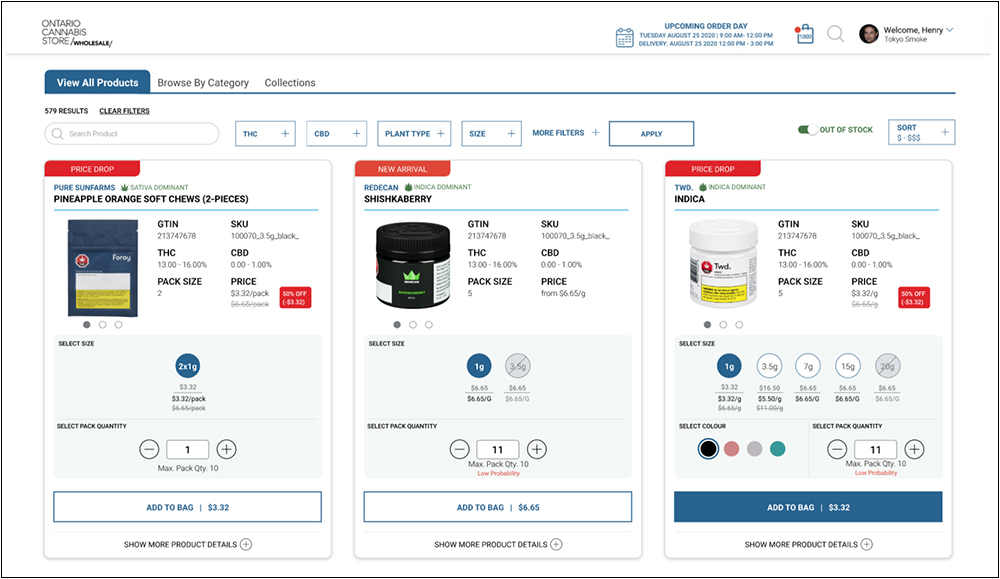Screen dimensions: 1000x579
Task: Decrease pack quantity for Shishkaberry
Action: 459,449
